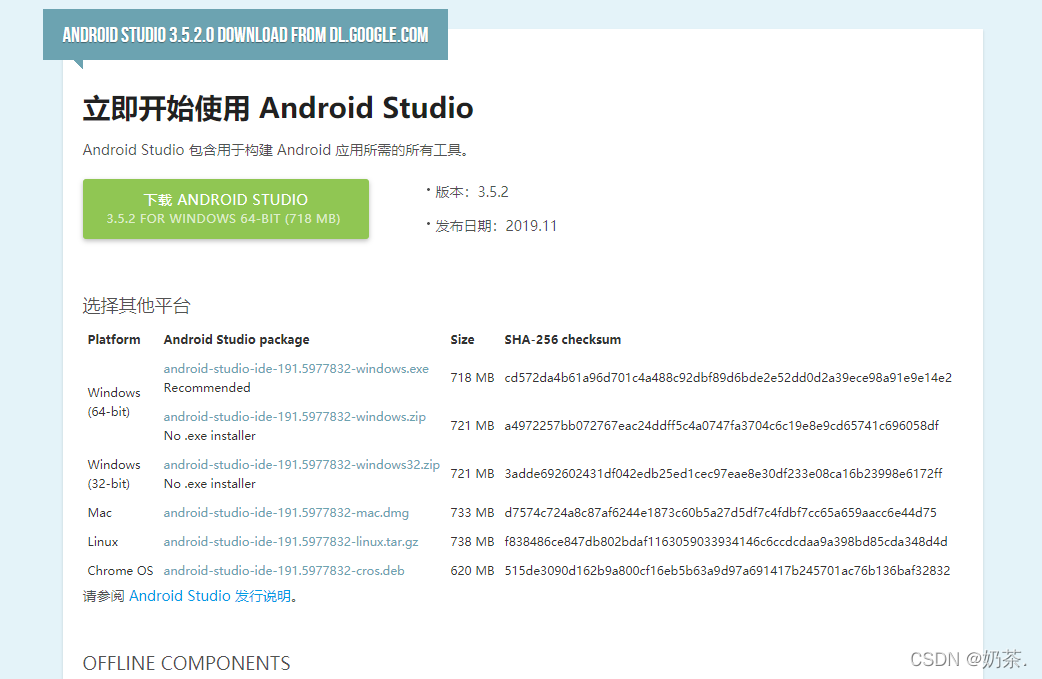Image resolution: width=1042 pixels, height=679 pixels.
Task: Select the Size column header
Action: pyautogui.click(x=462, y=340)
